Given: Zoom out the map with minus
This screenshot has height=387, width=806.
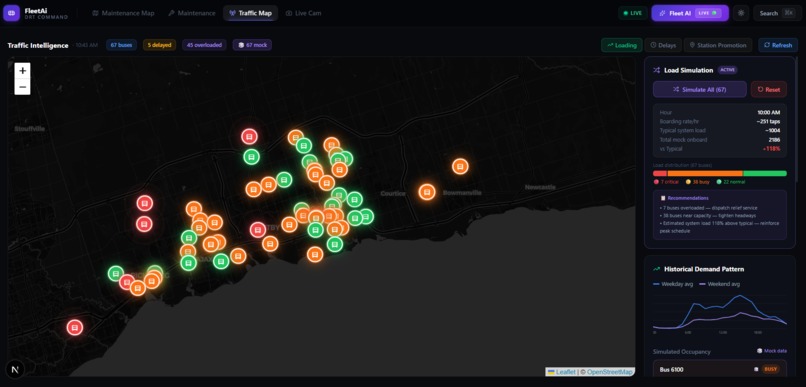Looking at the screenshot, I should pyautogui.click(x=23, y=87).
